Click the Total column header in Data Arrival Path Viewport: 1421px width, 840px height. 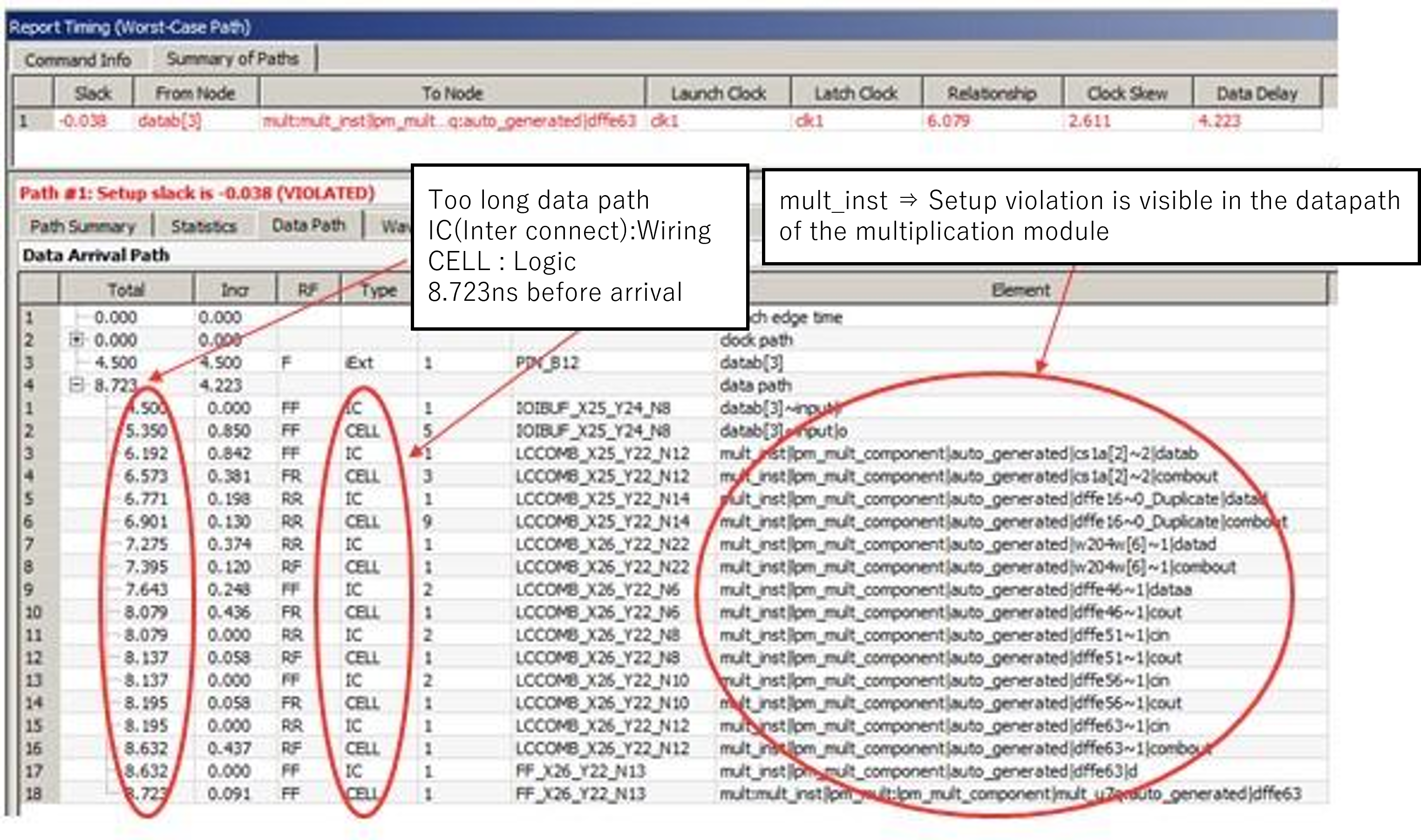tap(126, 290)
